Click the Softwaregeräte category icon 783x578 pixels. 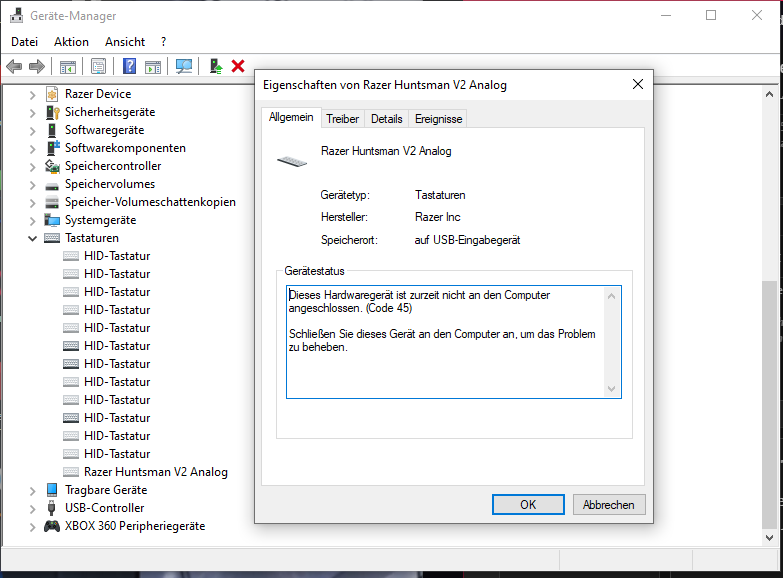coord(52,130)
